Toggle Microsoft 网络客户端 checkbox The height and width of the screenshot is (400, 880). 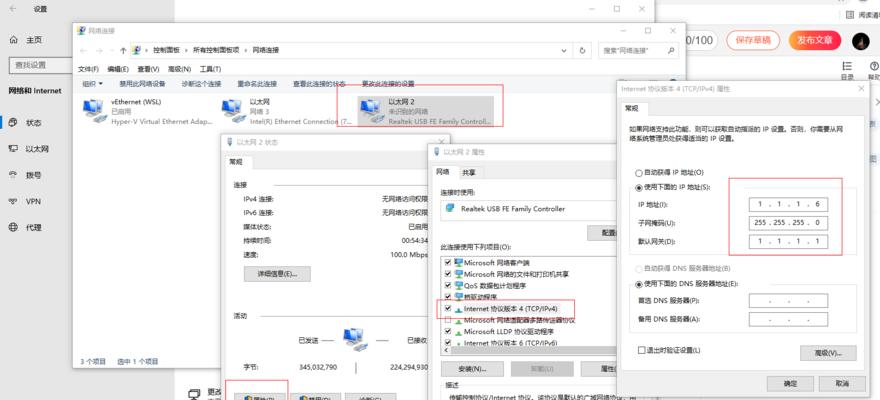[447, 263]
